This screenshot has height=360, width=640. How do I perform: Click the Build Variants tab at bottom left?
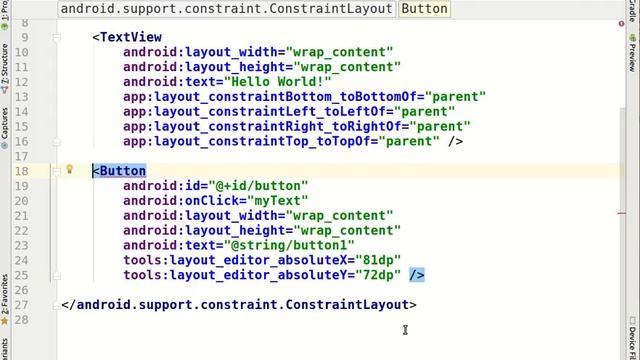[x=4, y=349]
